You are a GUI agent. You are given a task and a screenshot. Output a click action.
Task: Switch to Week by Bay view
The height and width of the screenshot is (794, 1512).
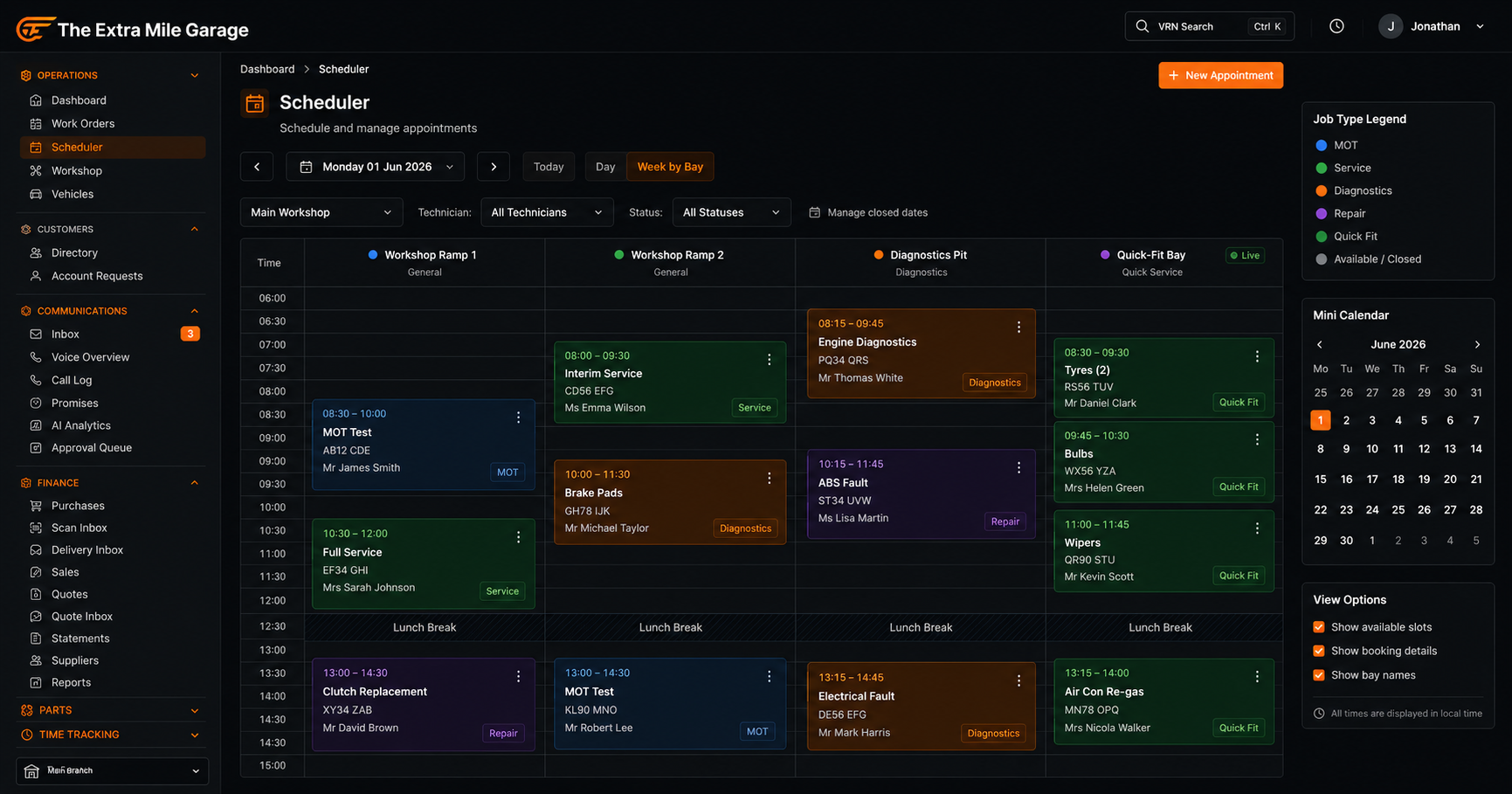(670, 167)
